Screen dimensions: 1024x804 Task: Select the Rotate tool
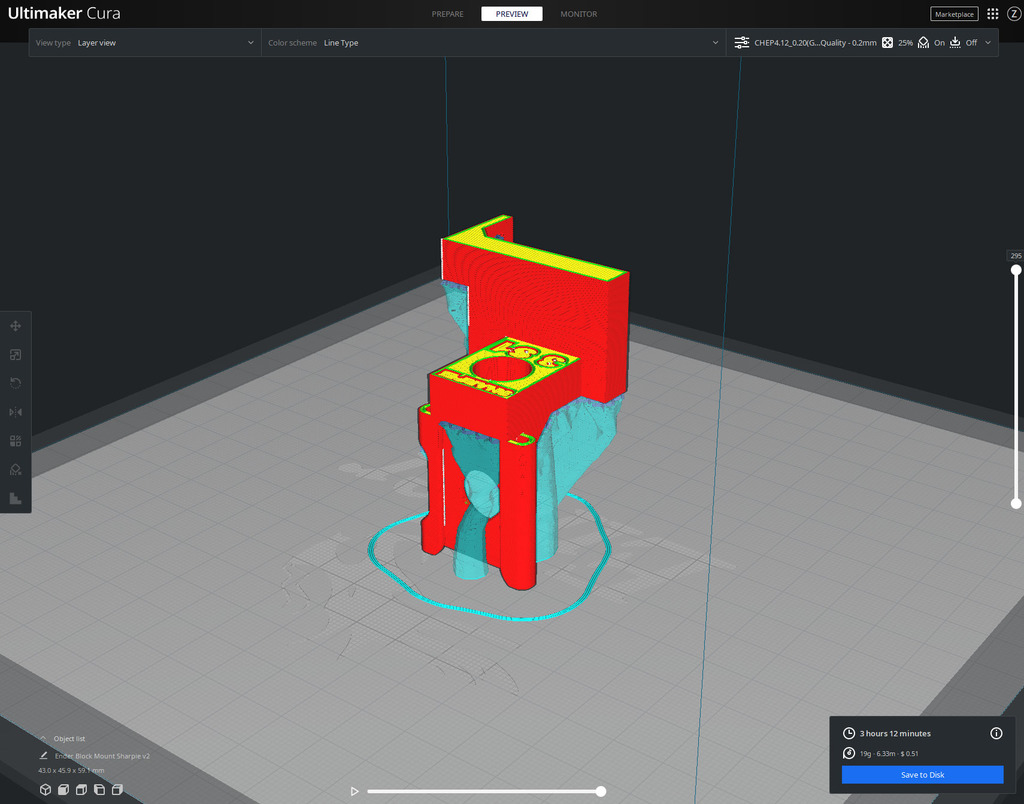[x=15, y=383]
